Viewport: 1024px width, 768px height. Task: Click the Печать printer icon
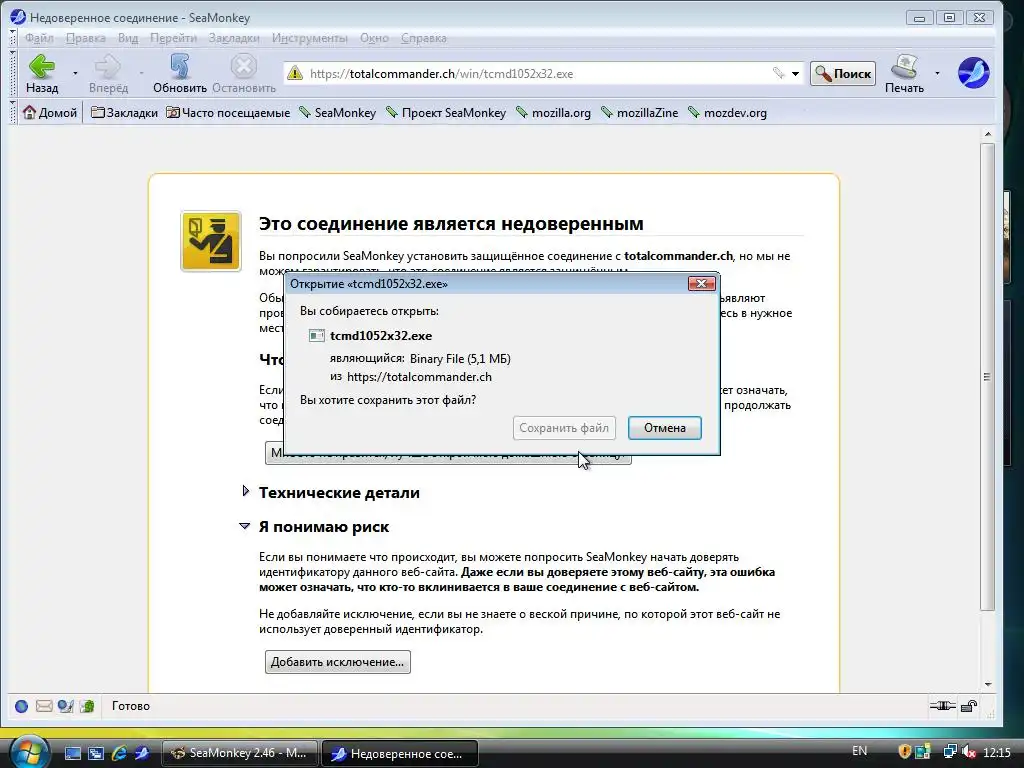(904, 67)
